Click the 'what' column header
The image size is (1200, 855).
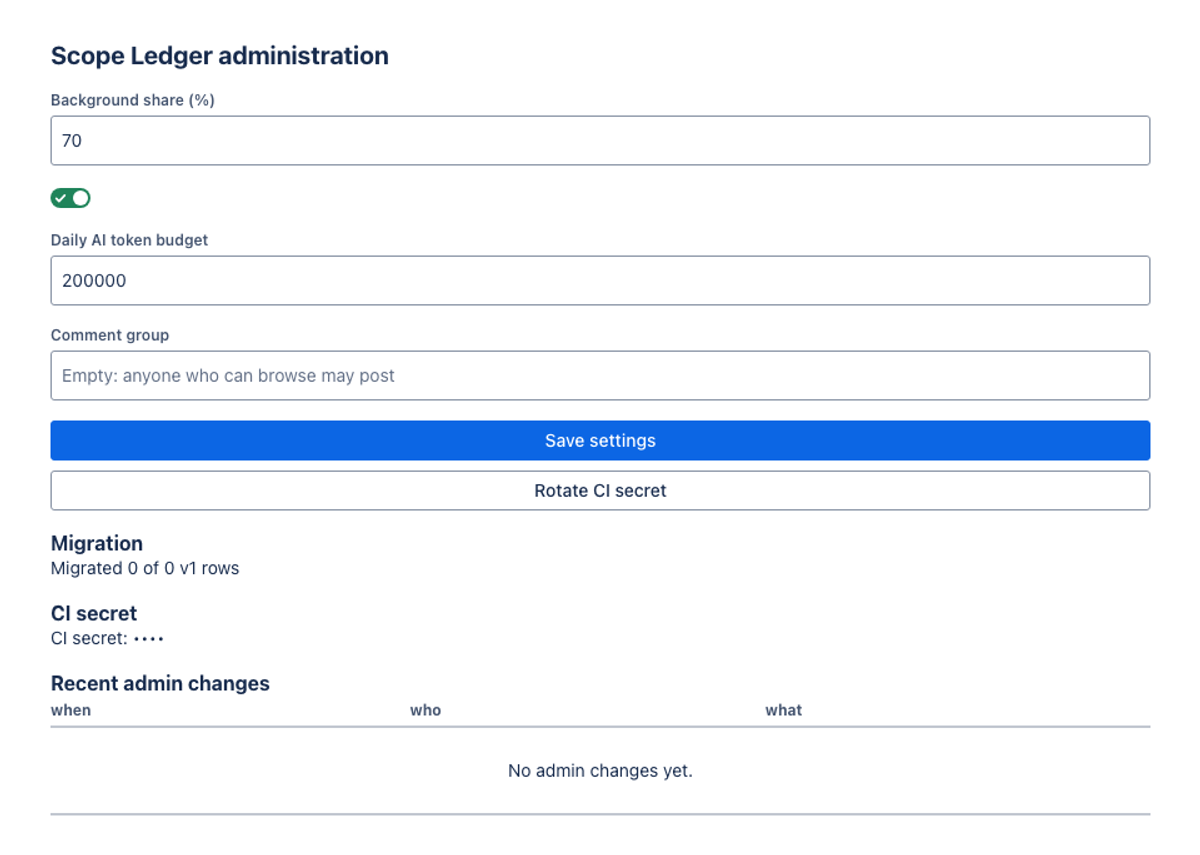[x=784, y=710]
